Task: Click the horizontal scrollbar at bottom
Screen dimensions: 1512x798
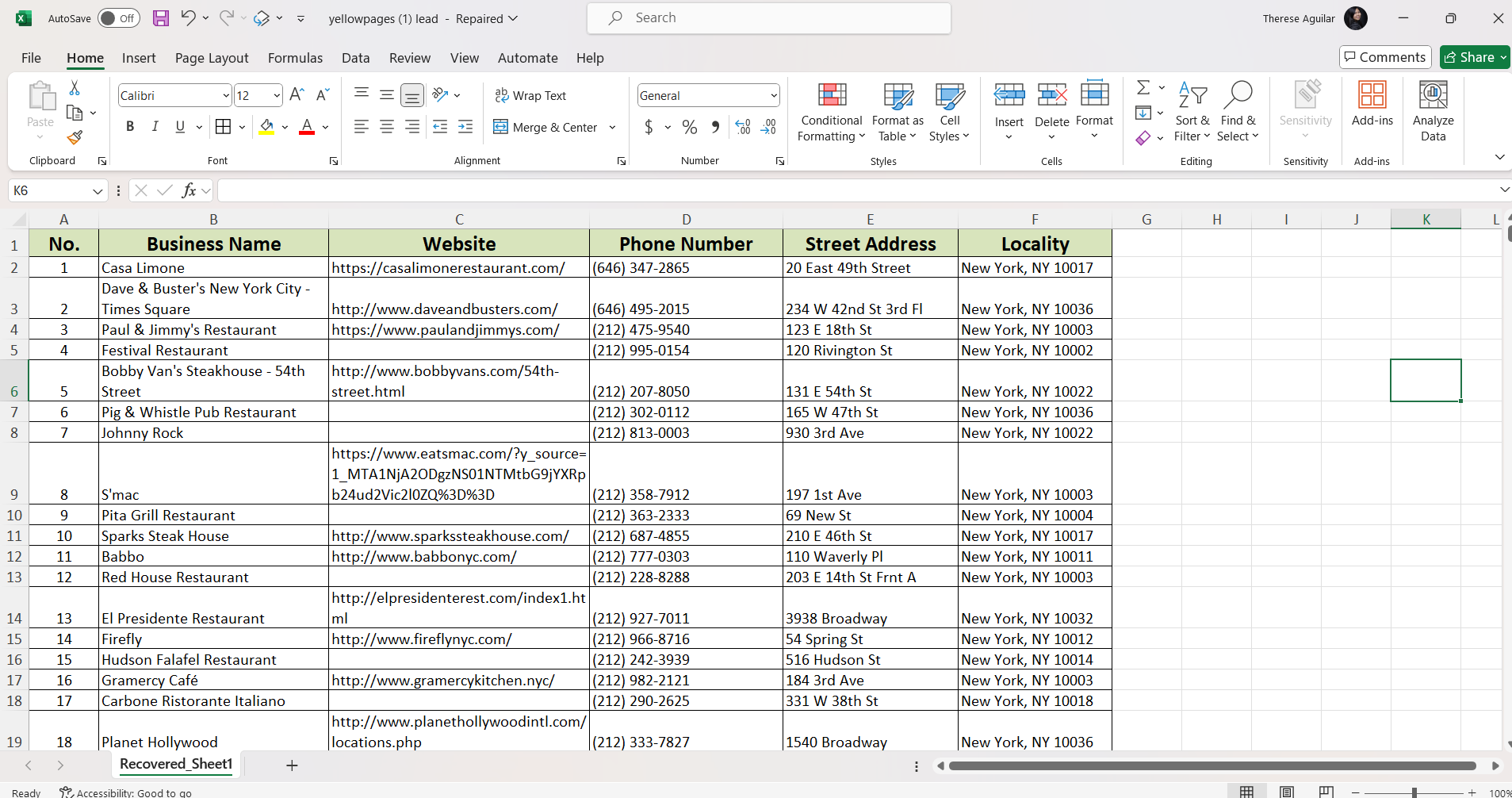Action: click(1212, 766)
